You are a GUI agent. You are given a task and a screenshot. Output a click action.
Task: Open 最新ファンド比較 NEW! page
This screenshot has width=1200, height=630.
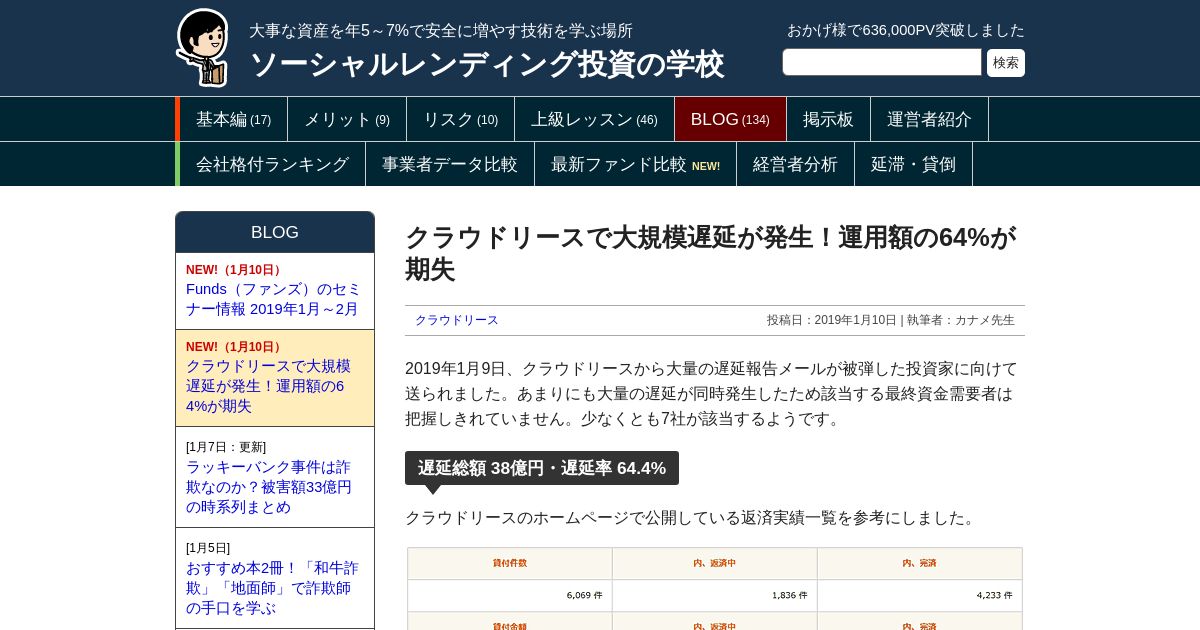tap(635, 164)
